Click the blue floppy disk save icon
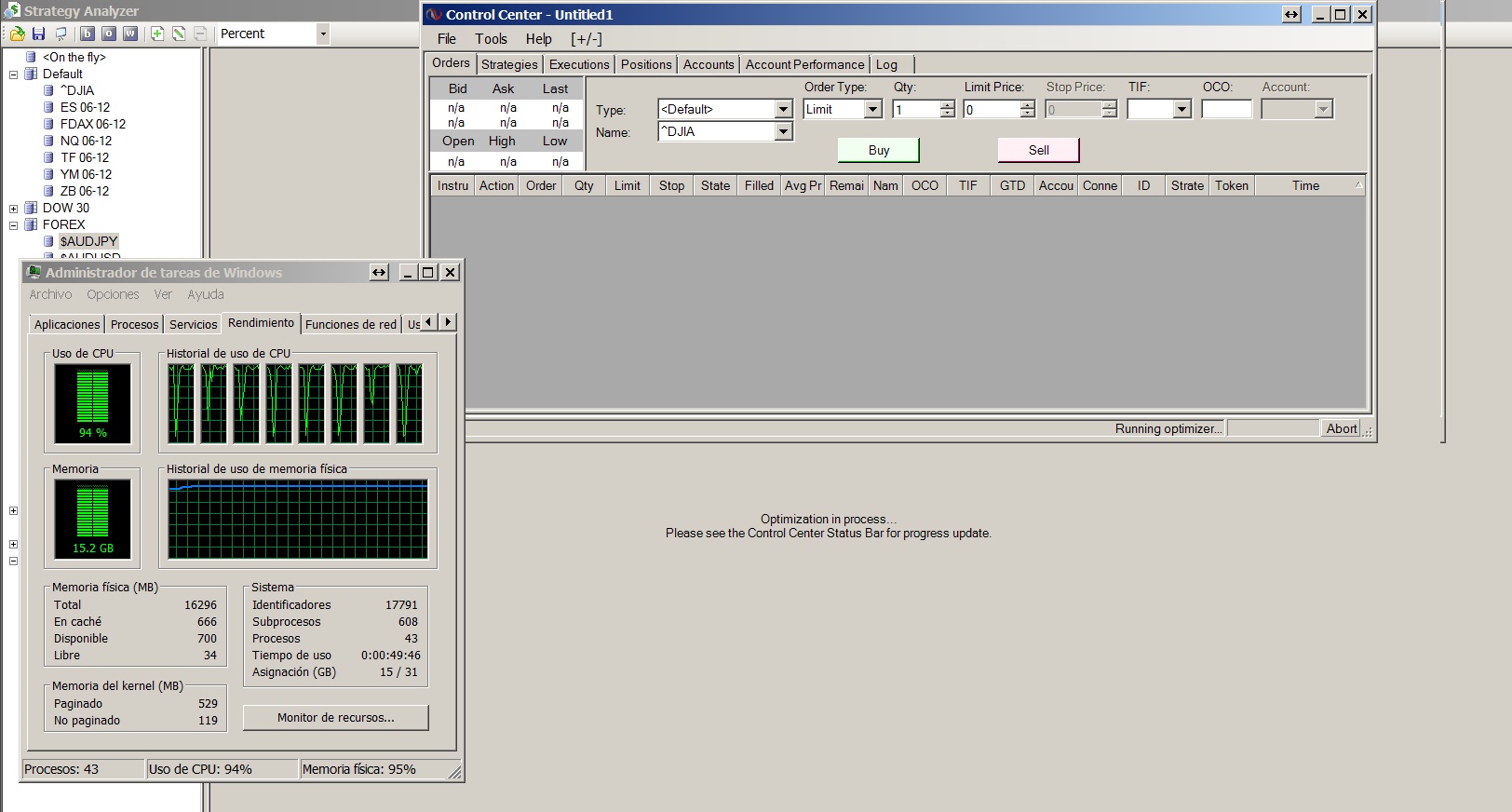The height and width of the screenshot is (812, 1512). (x=38, y=34)
